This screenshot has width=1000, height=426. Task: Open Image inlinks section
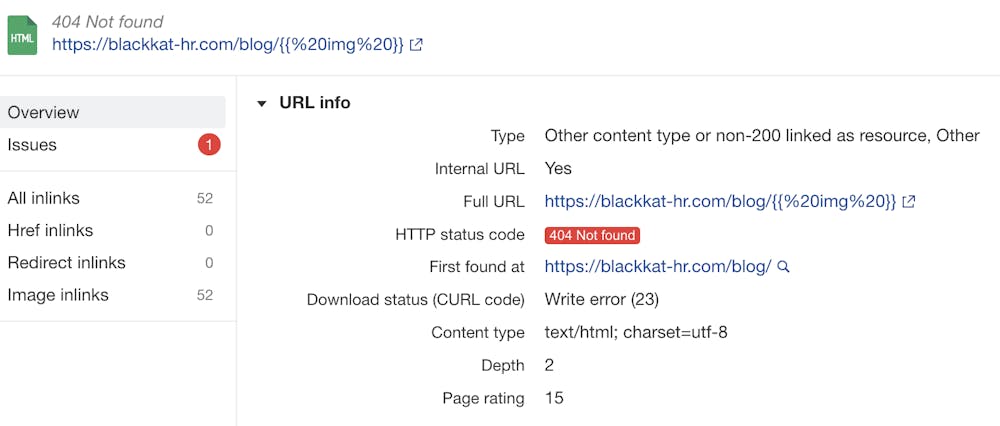(x=58, y=294)
